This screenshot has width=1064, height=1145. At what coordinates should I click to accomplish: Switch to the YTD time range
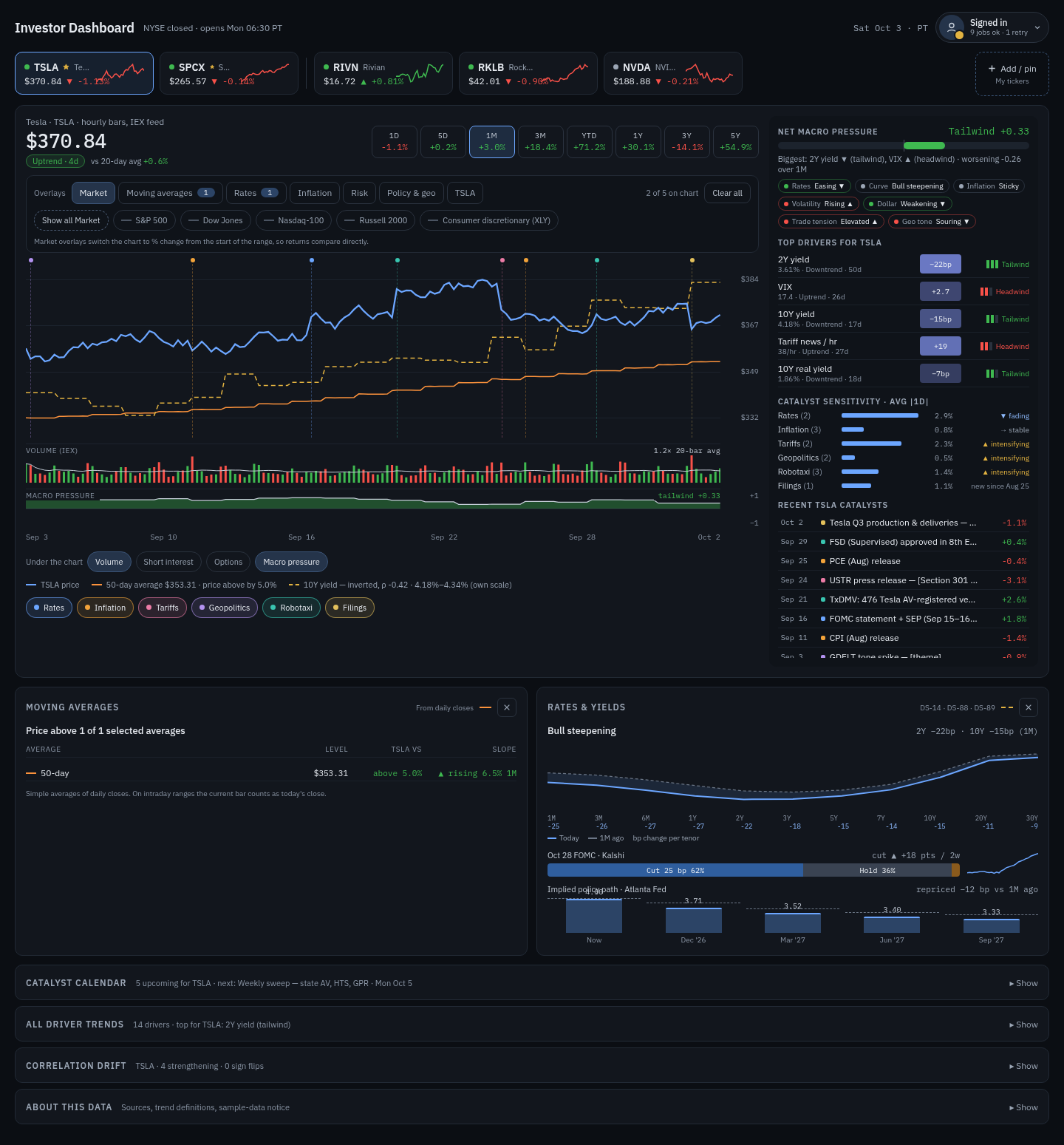(x=590, y=142)
